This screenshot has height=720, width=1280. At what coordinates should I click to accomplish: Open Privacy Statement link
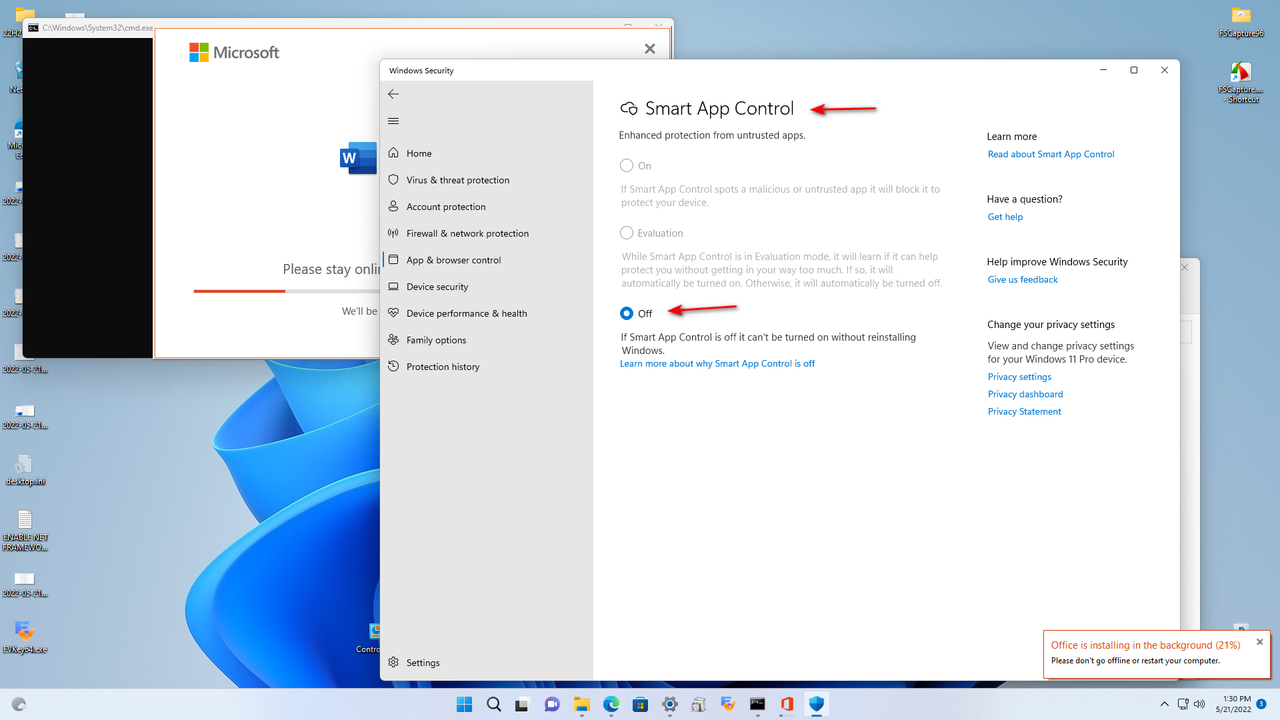click(x=1024, y=412)
